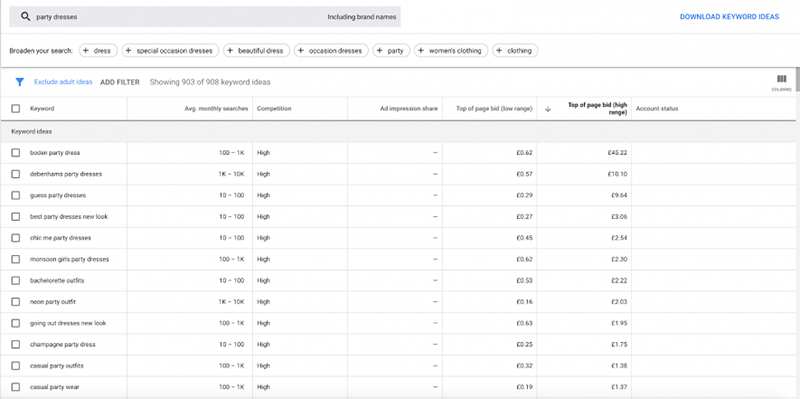Viewport: 800px width, 399px height.
Task: Click the 'party dresses' search field
Action: tap(205, 17)
